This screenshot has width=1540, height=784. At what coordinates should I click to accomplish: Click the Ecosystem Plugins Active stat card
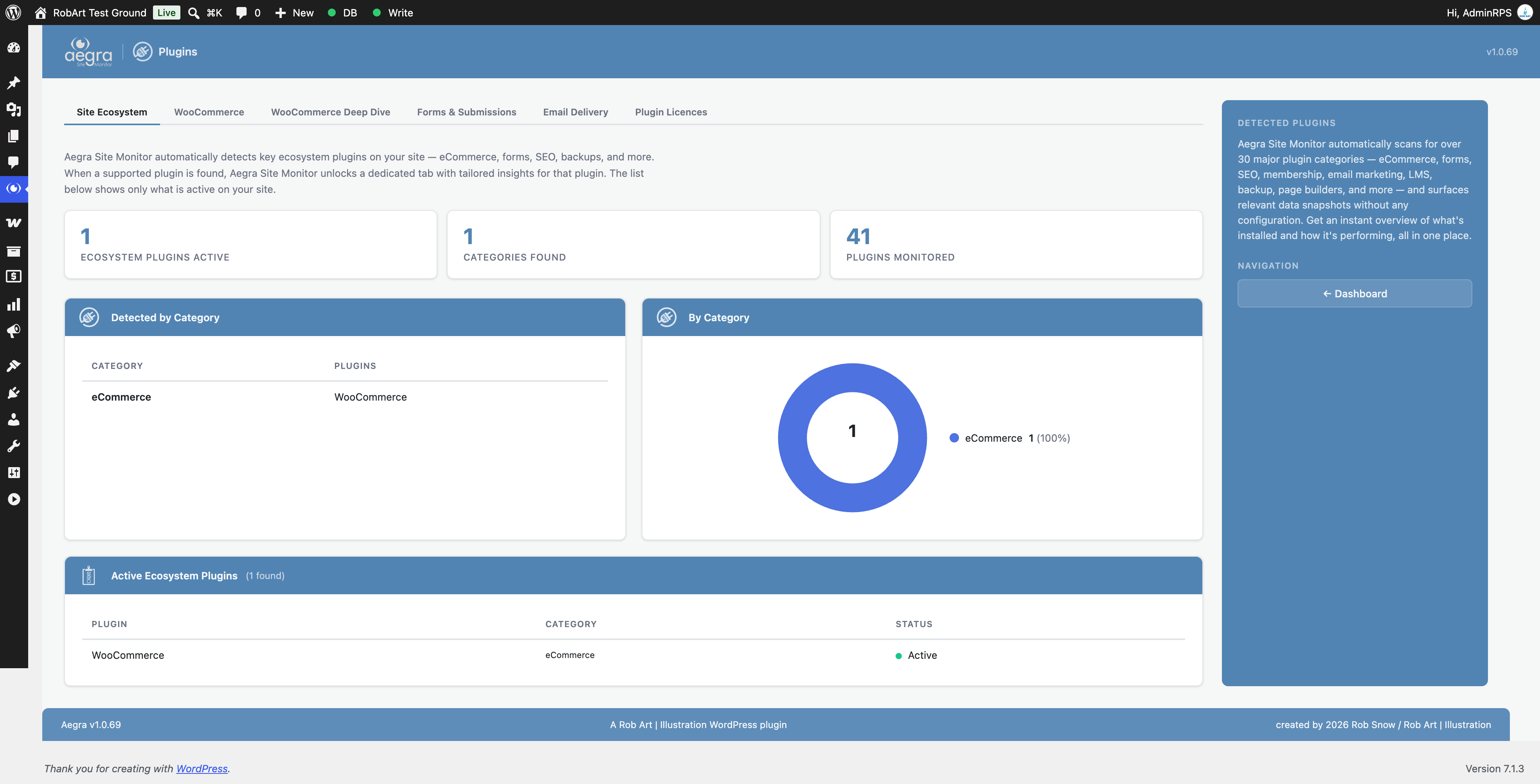pos(250,245)
